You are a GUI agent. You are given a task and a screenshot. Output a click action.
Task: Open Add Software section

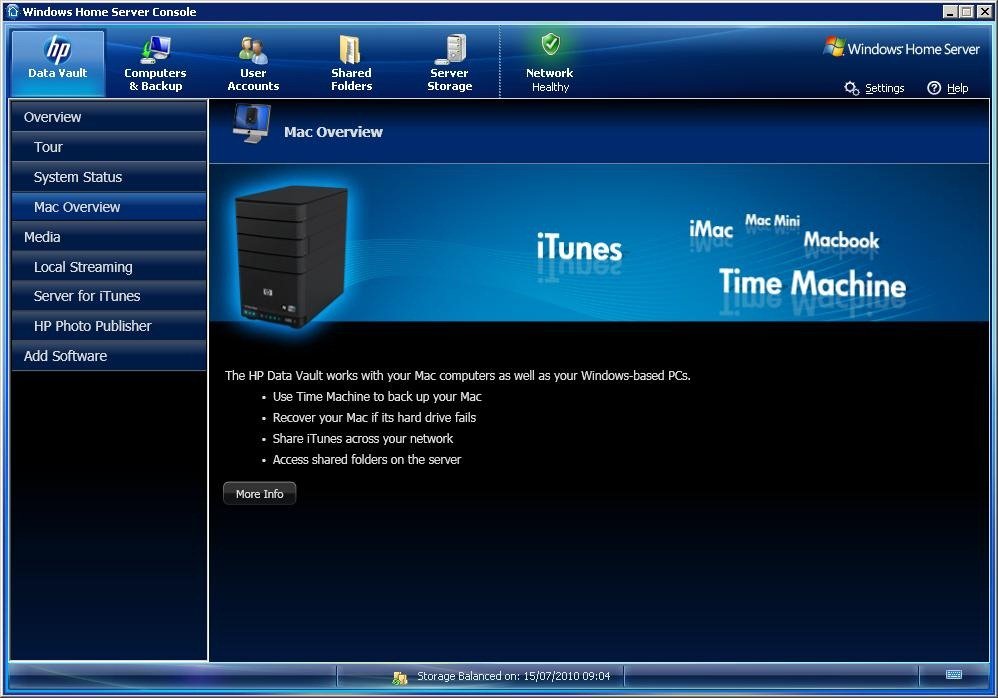pos(109,356)
